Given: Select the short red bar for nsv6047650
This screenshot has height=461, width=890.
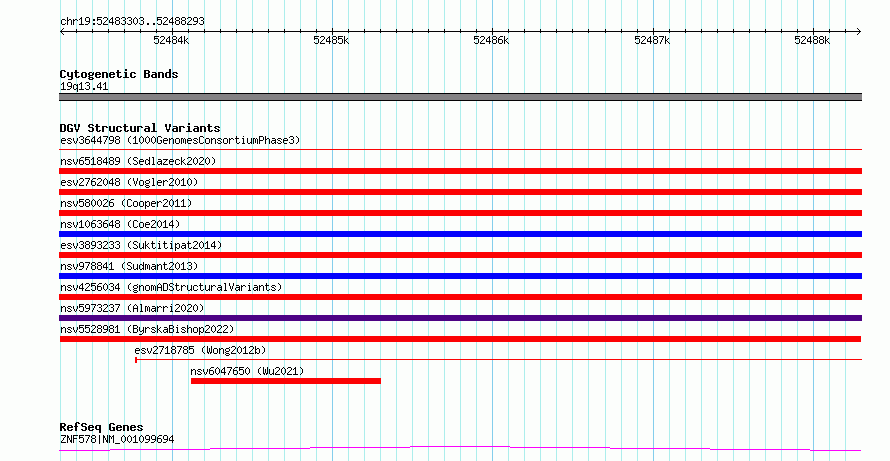Looking at the screenshot, I should pos(286,381).
